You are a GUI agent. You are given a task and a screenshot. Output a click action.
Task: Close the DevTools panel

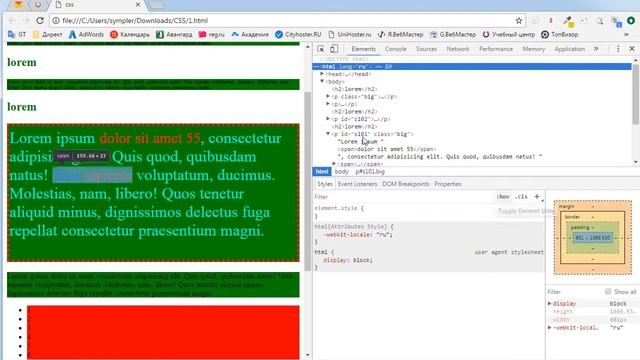coord(632,49)
